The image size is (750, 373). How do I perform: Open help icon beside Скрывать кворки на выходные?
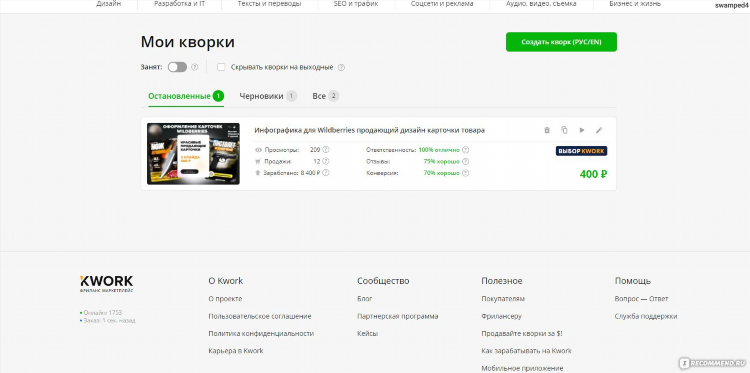[341, 67]
